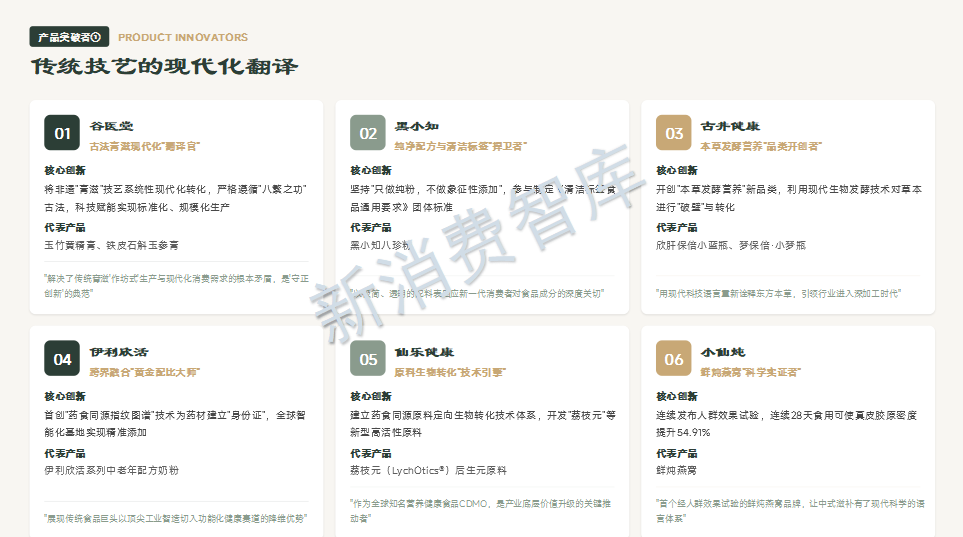963x537 pixels.
Task: Click the 06 number badge
Action: (x=674, y=359)
